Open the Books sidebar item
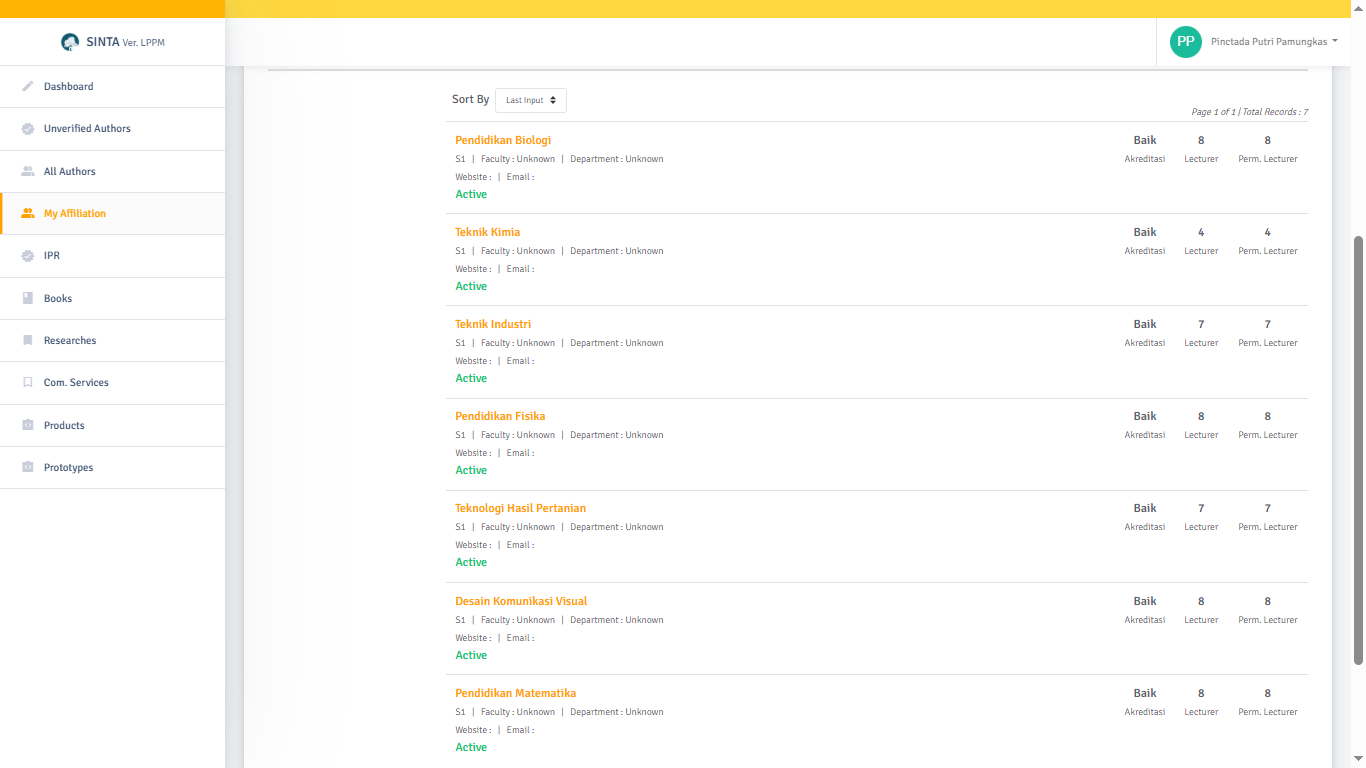1366x768 pixels. (x=112, y=299)
